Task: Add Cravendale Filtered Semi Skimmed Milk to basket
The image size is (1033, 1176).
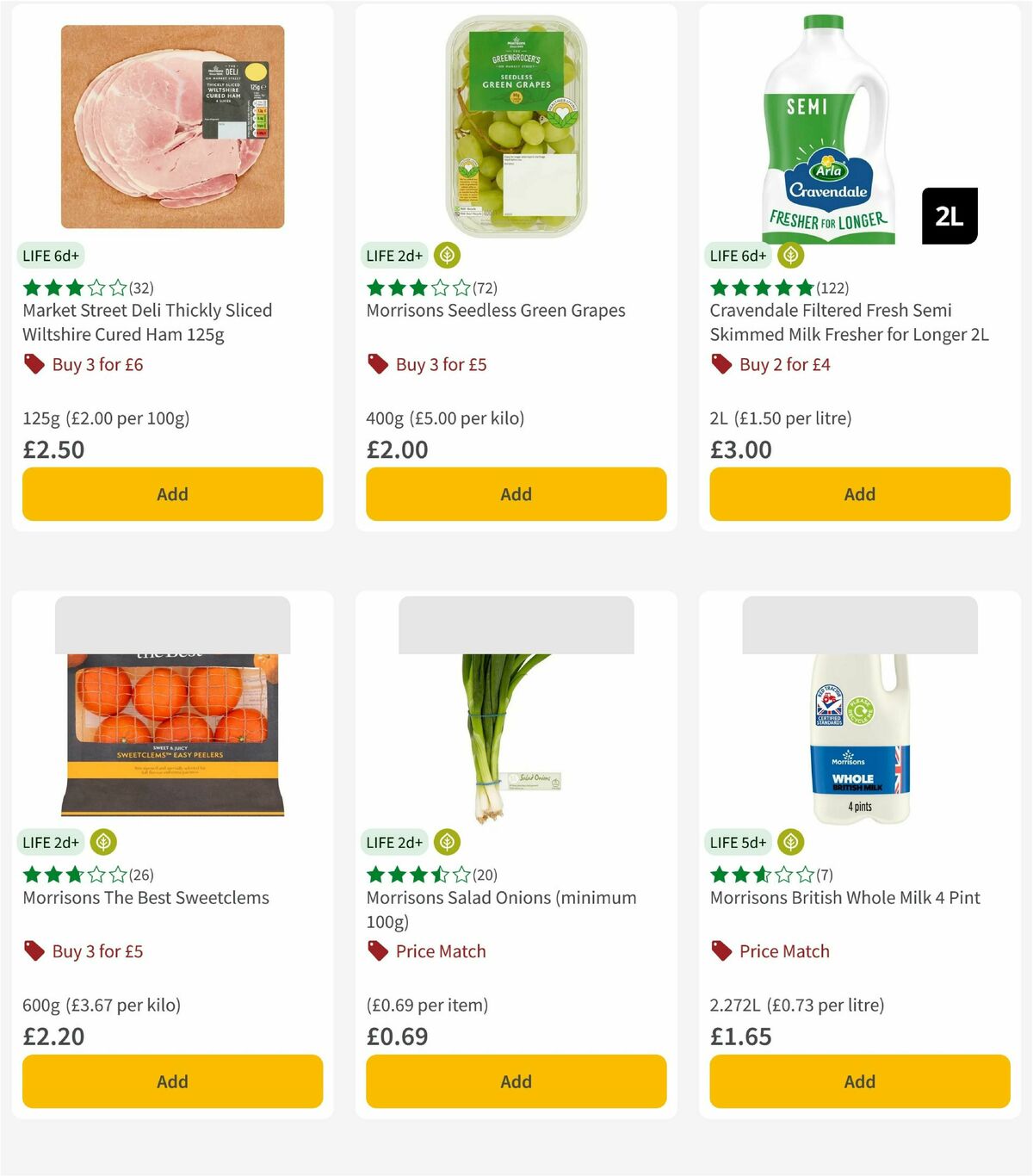Action: pos(859,494)
